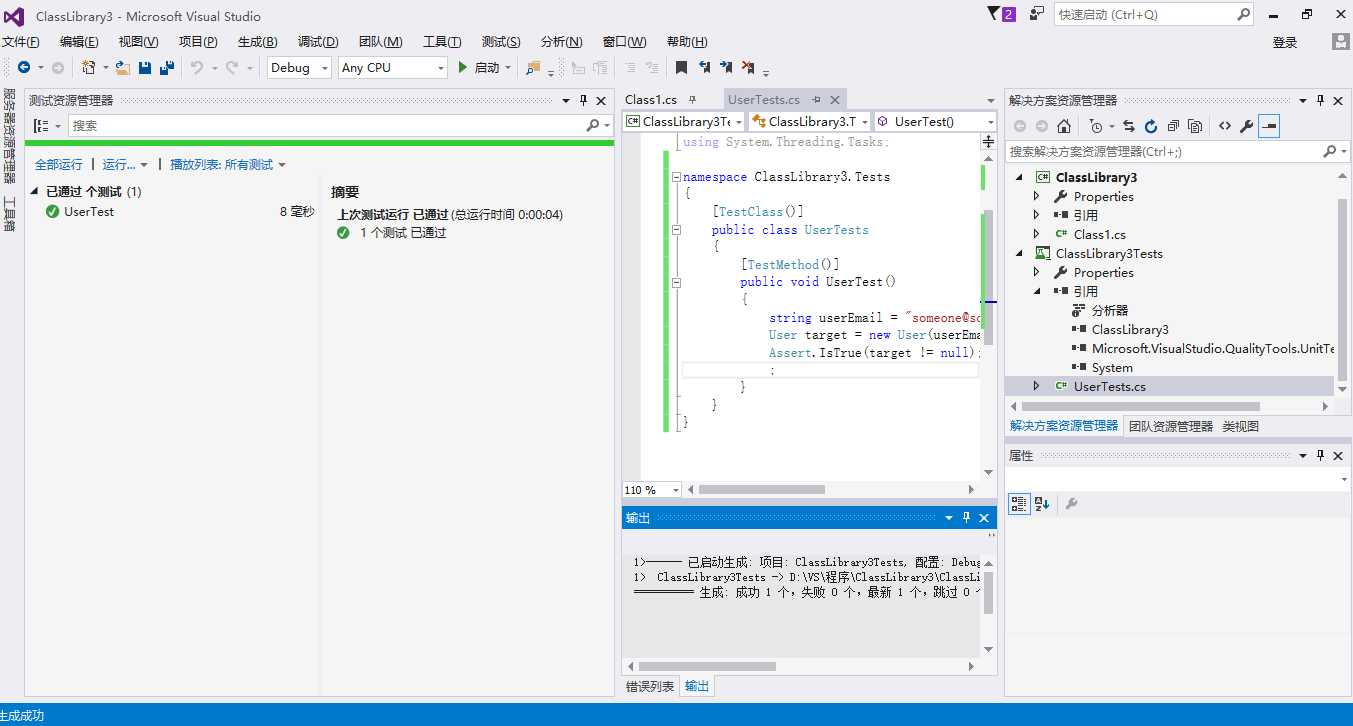Click the Show All Files icon

pos(1195,126)
